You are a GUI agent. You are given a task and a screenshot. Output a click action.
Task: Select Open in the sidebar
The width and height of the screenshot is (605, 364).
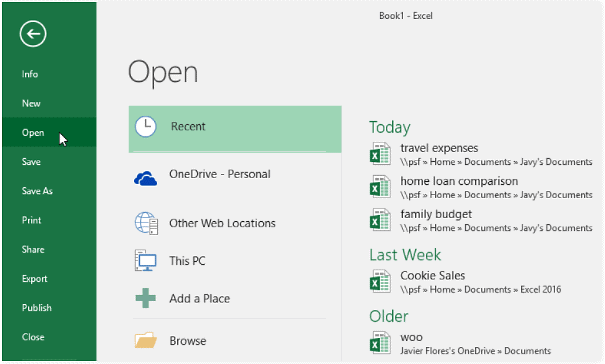(33, 133)
